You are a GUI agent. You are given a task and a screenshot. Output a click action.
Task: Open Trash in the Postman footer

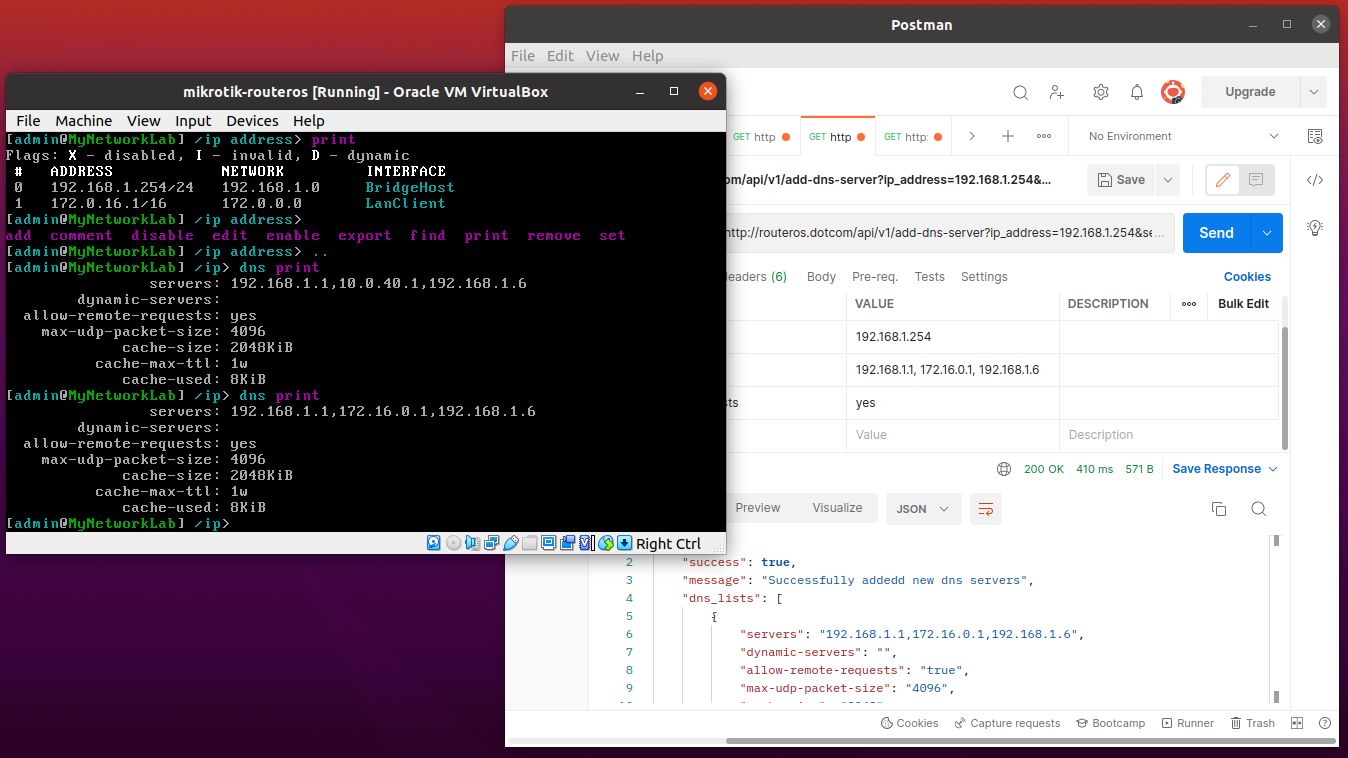(1252, 723)
